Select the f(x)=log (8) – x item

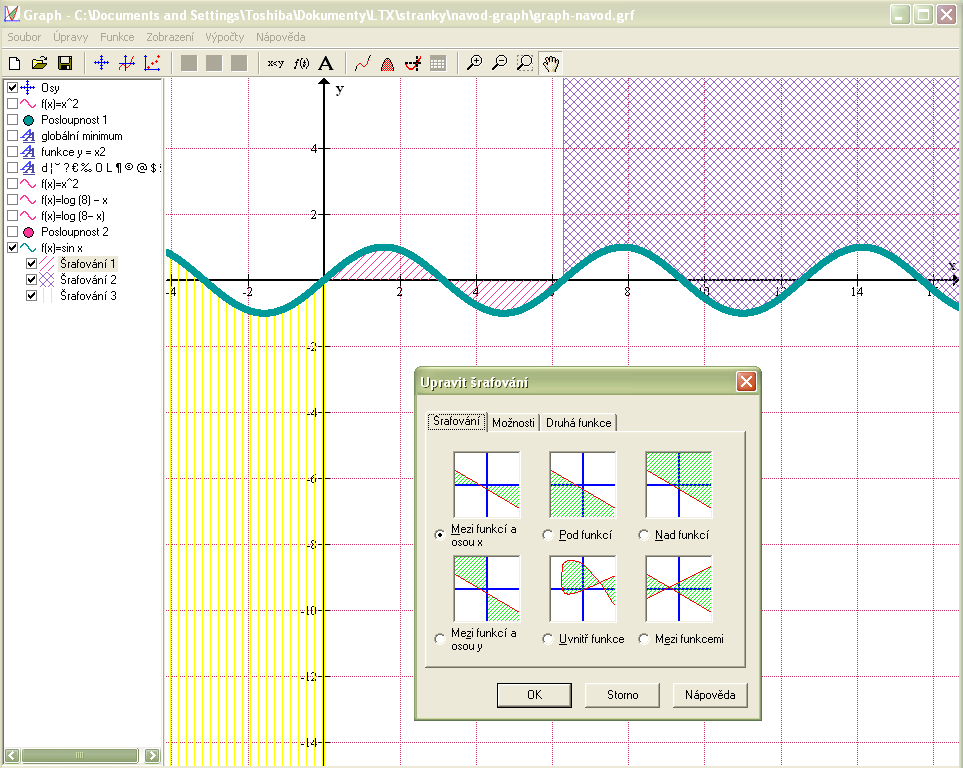point(74,200)
